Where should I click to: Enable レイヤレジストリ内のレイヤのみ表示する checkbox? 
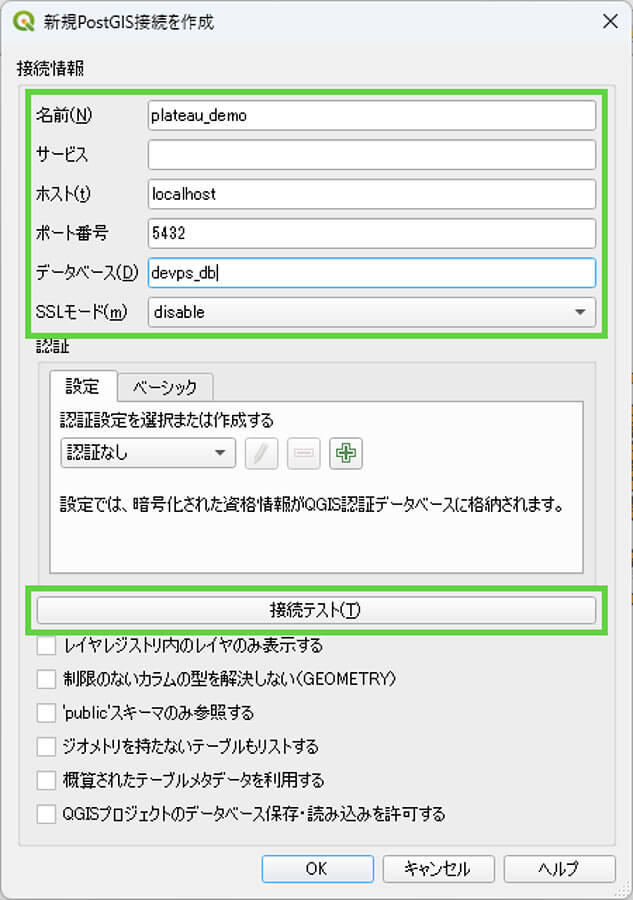pyautogui.click(x=46, y=645)
